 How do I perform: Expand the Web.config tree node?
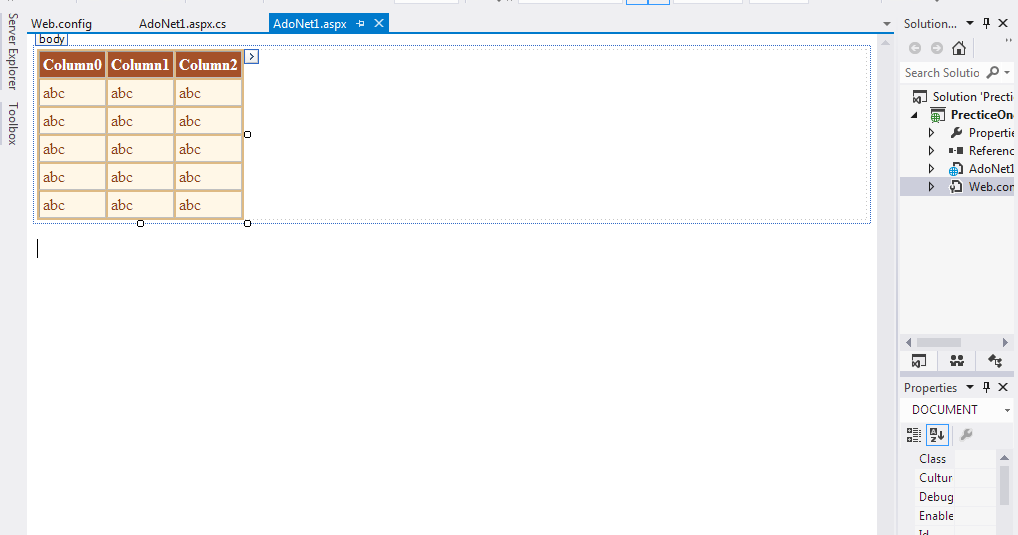(931, 186)
